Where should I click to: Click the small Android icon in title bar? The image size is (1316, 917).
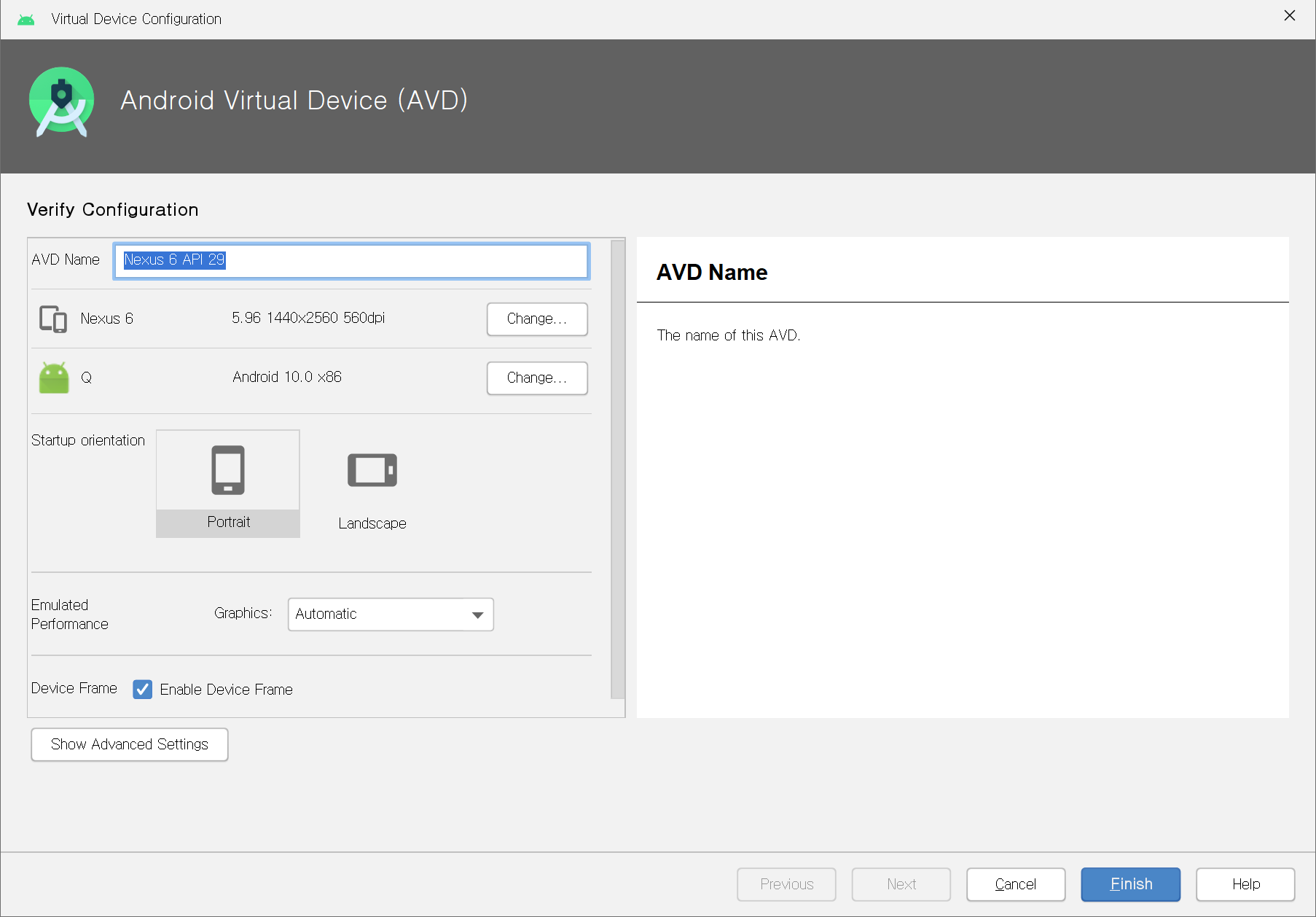26,19
